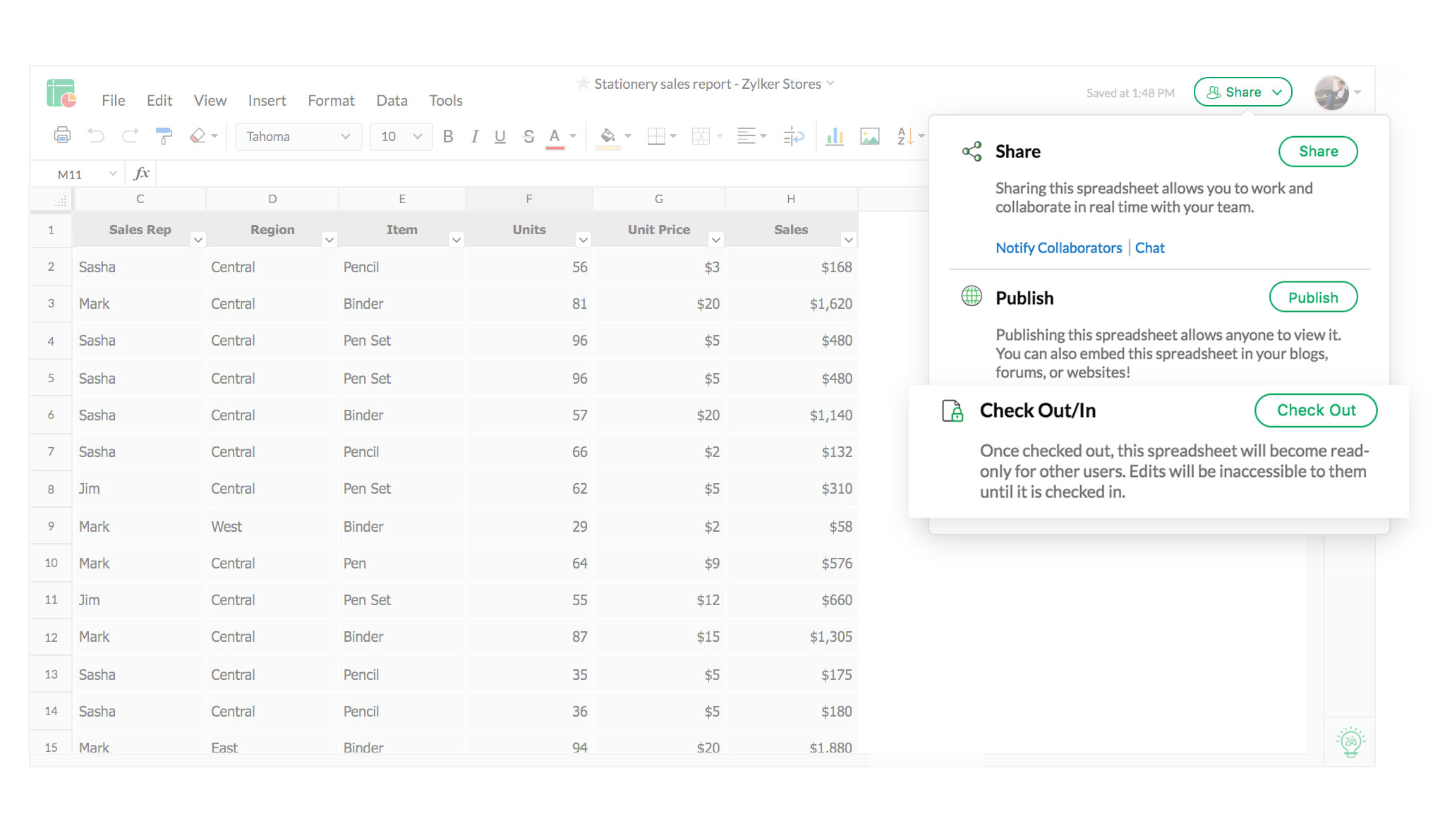The image size is (1433, 840).
Task: Click the Print icon in toolbar
Action: pyautogui.click(x=60, y=135)
